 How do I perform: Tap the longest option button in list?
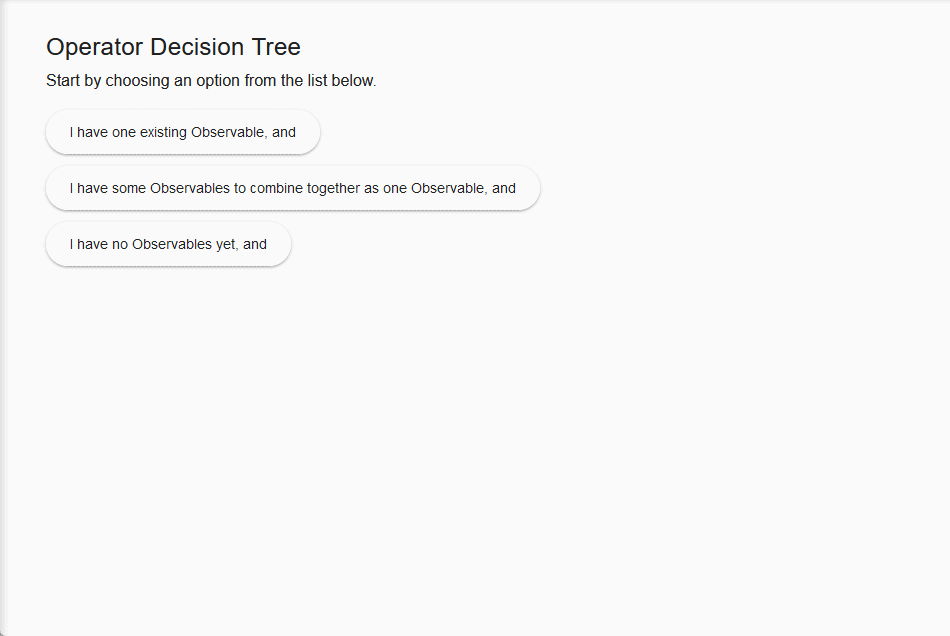[292, 188]
